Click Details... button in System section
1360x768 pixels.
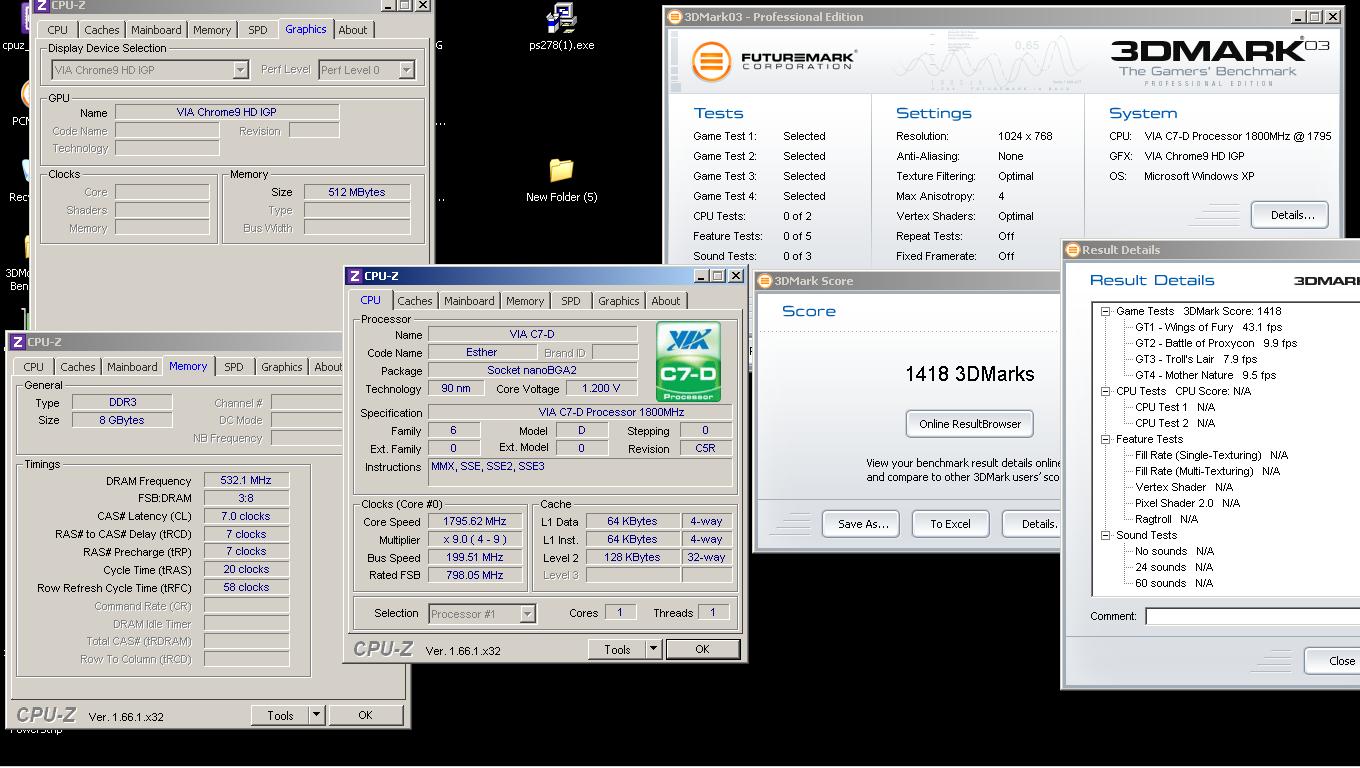[1291, 215]
